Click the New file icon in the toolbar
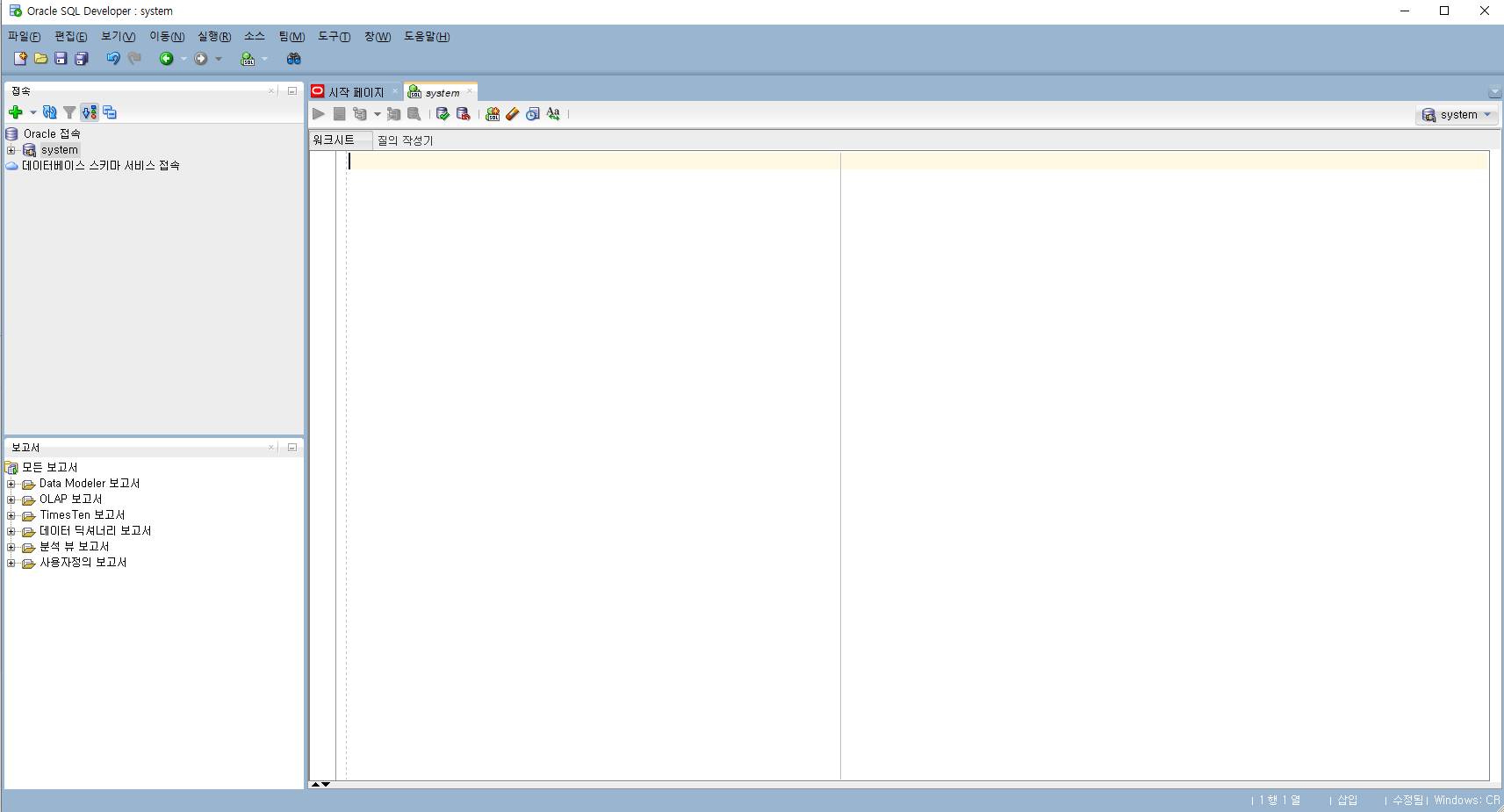The image size is (1504, 812). [x=19, y=59]
